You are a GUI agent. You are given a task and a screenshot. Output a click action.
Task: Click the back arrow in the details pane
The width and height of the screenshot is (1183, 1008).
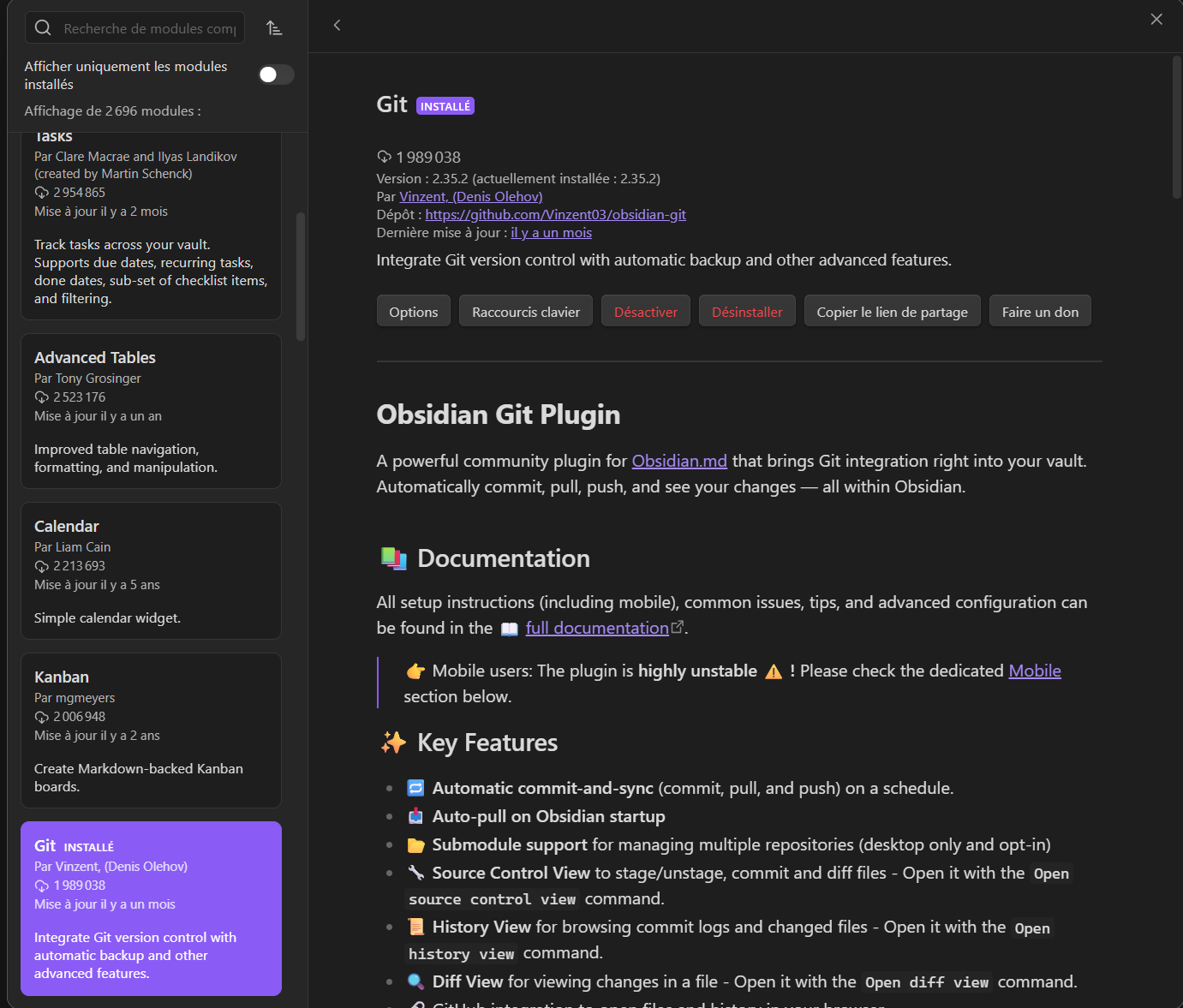click(x=337, y=26)
